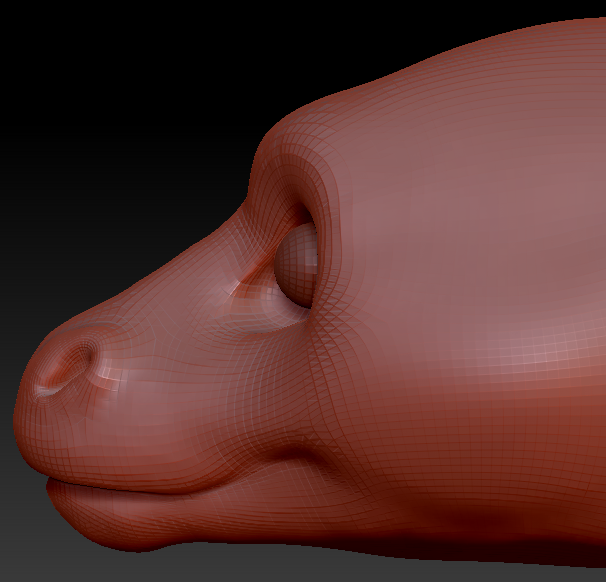Click the eyeball sphere on the model
Viewport: 606px width, 582px height.
296,265
